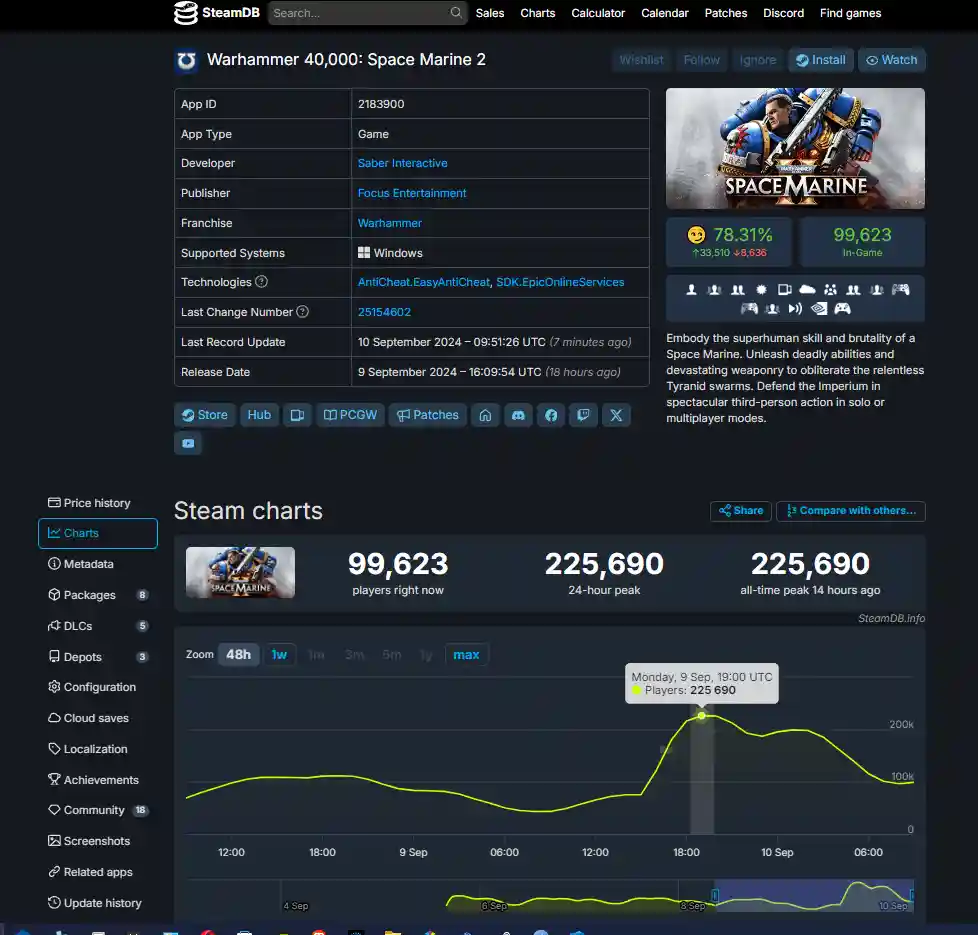
Task: Click the Technologies help question icon
Action: (261, 282)
